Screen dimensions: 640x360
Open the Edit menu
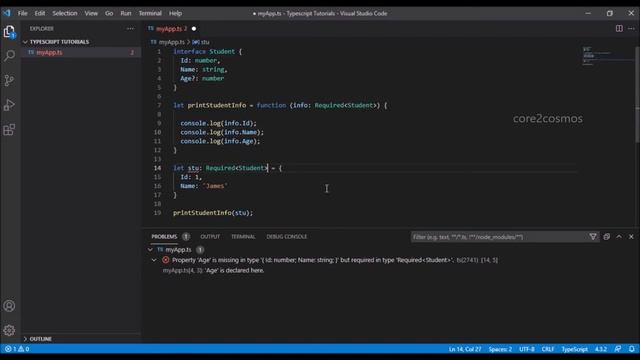(x=40, y=13)
